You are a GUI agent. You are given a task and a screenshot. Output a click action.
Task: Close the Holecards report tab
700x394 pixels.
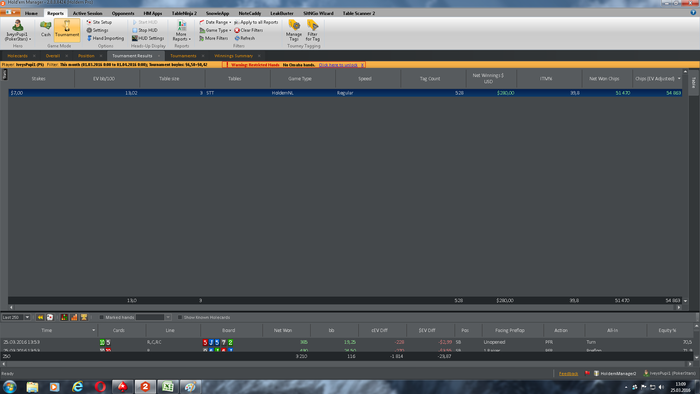(34, 56)
